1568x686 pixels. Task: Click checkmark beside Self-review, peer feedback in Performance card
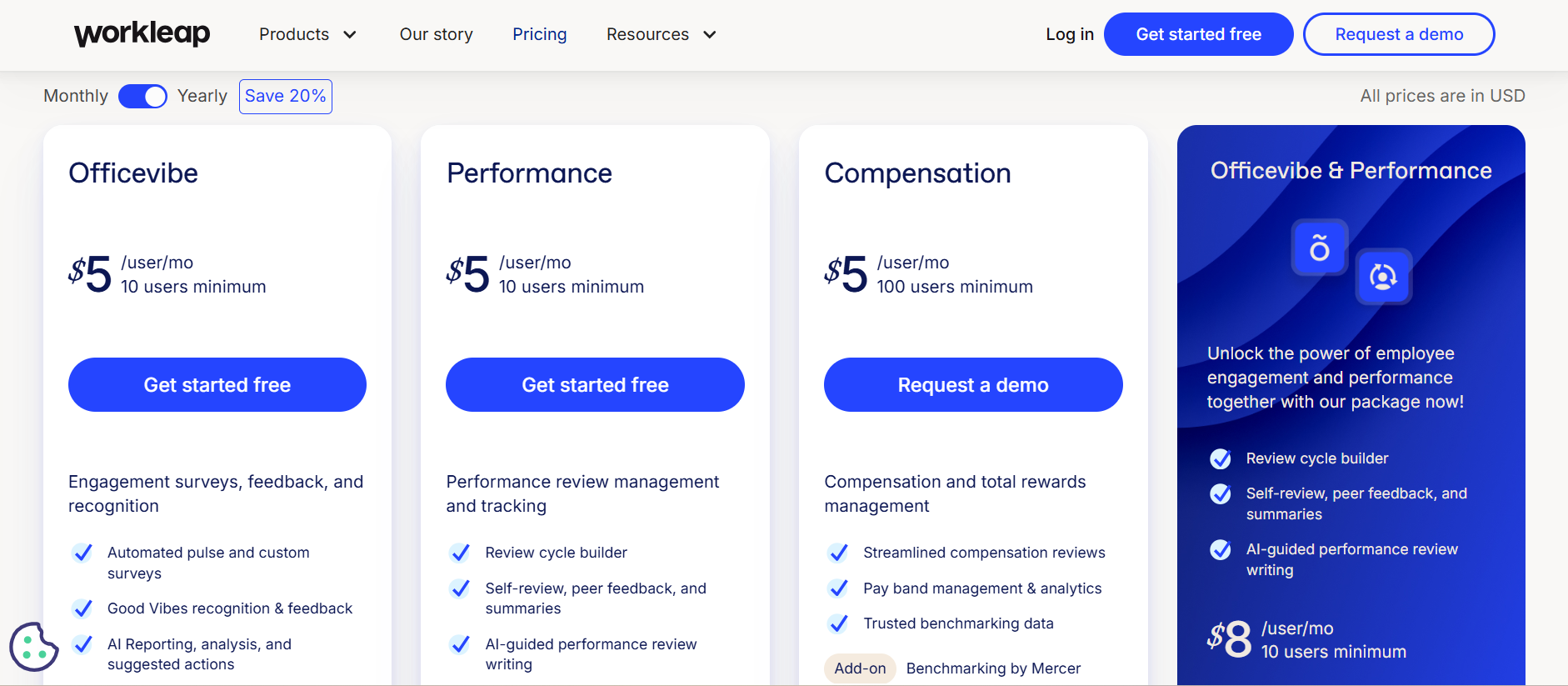pos(460,588)
